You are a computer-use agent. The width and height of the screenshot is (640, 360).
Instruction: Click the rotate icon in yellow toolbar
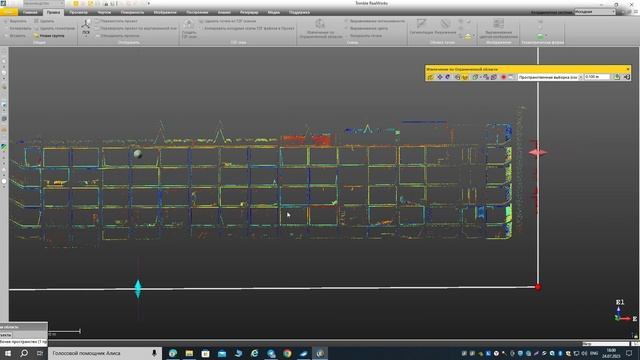click(x=447, y=77)
